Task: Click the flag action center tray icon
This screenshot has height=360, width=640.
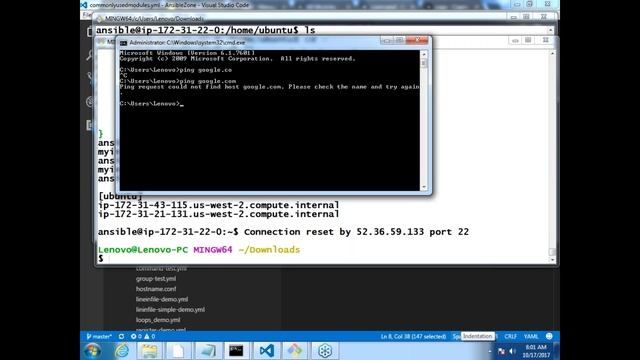Action: click(501, 351)
